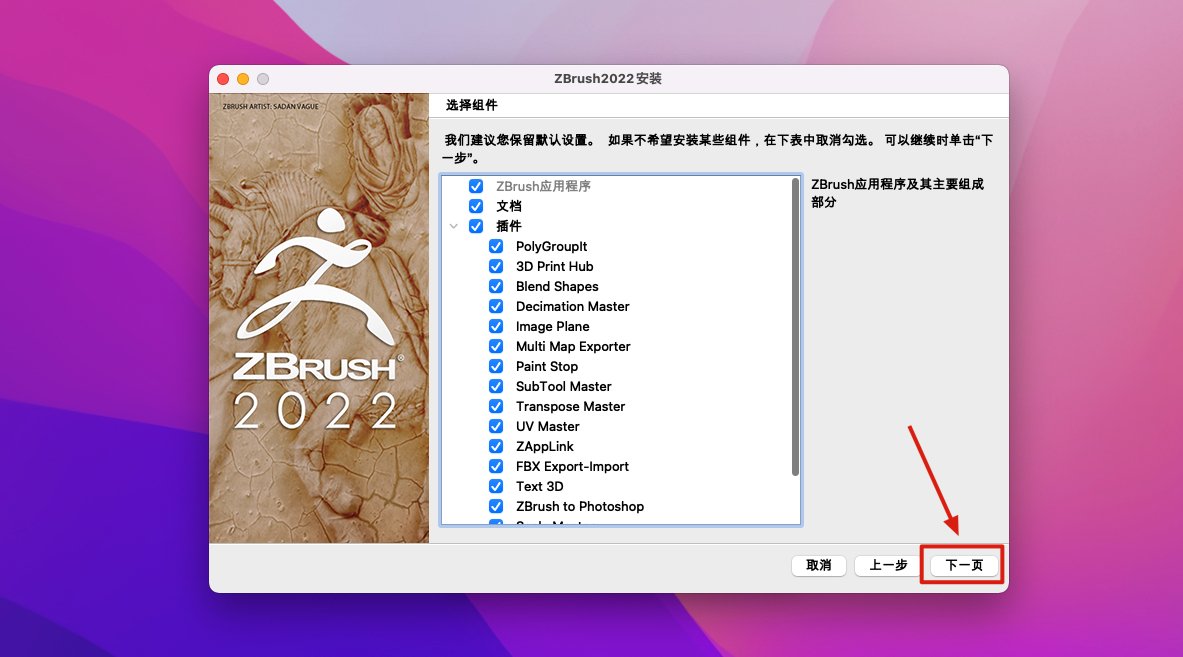Image resolution: width=1183 pixels, height=657 pixels.
Task: Toggle the UV Master checkbox
Action: tap(496, 426)
